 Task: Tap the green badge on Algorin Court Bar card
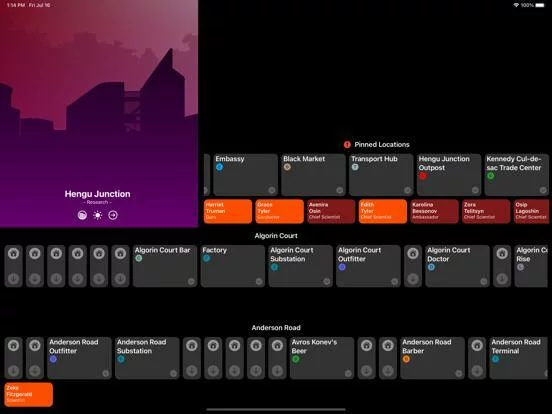click(139, 258)
